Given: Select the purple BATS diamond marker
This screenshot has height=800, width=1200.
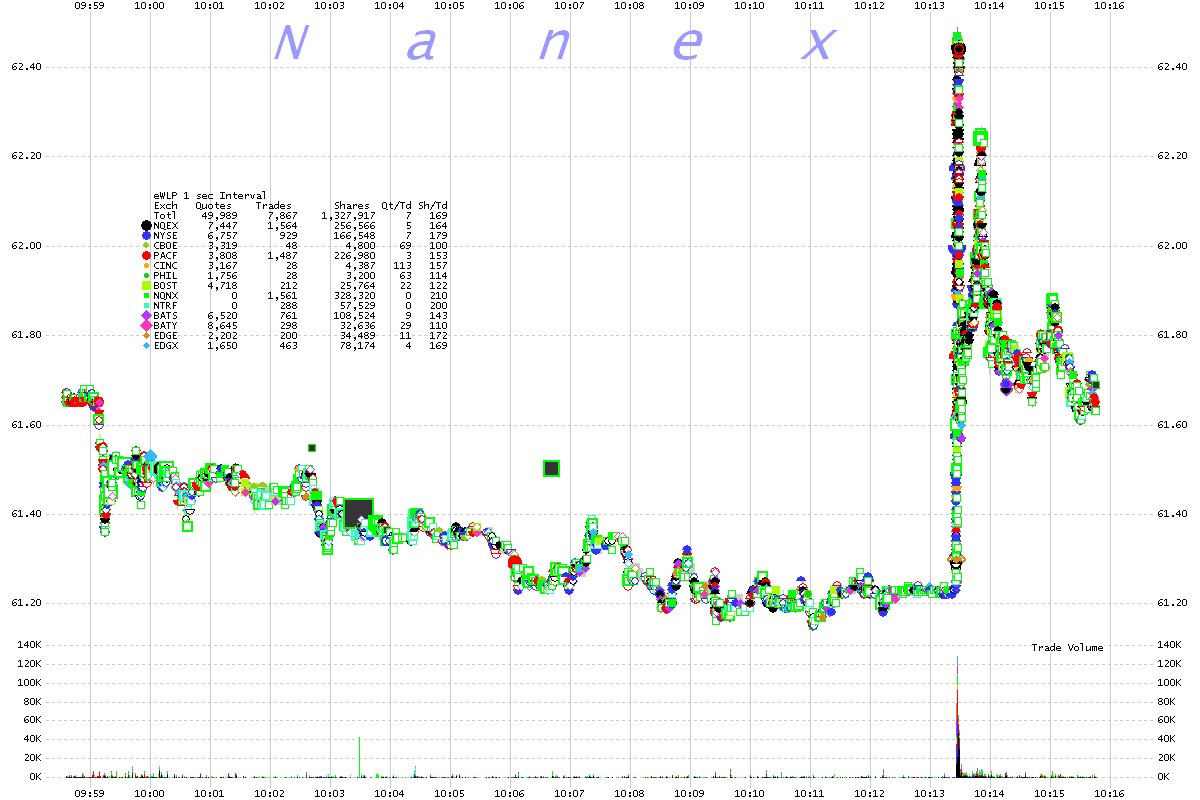Looking at the screenshot, I should coord(146,315).
